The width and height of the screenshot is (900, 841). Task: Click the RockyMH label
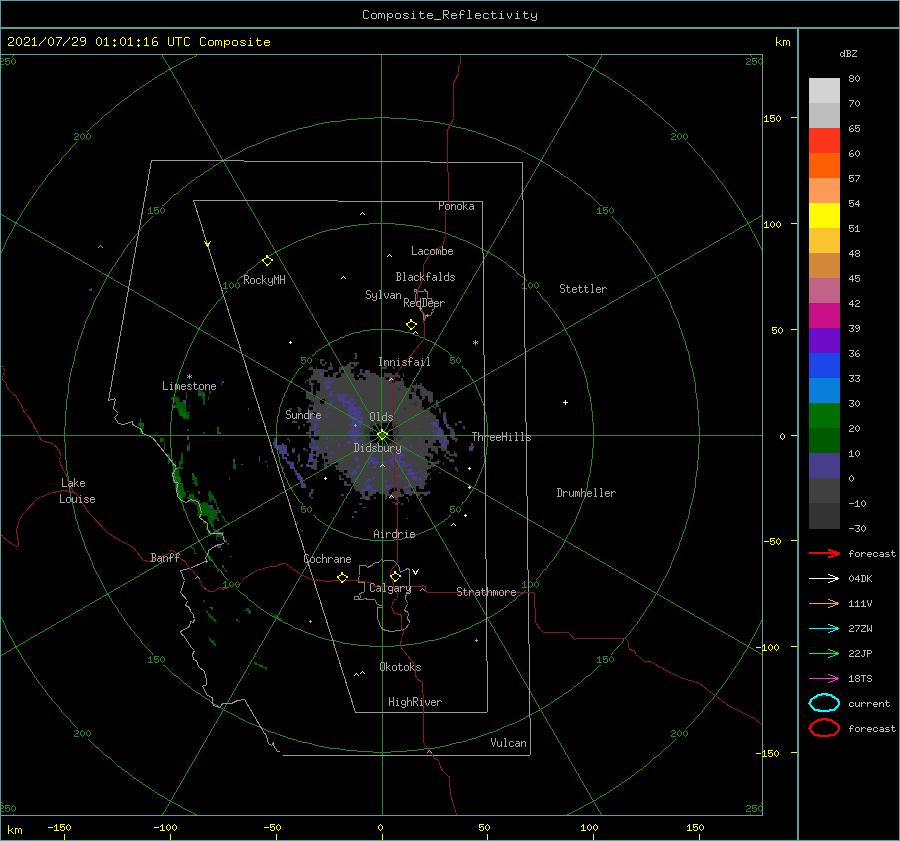264,280
